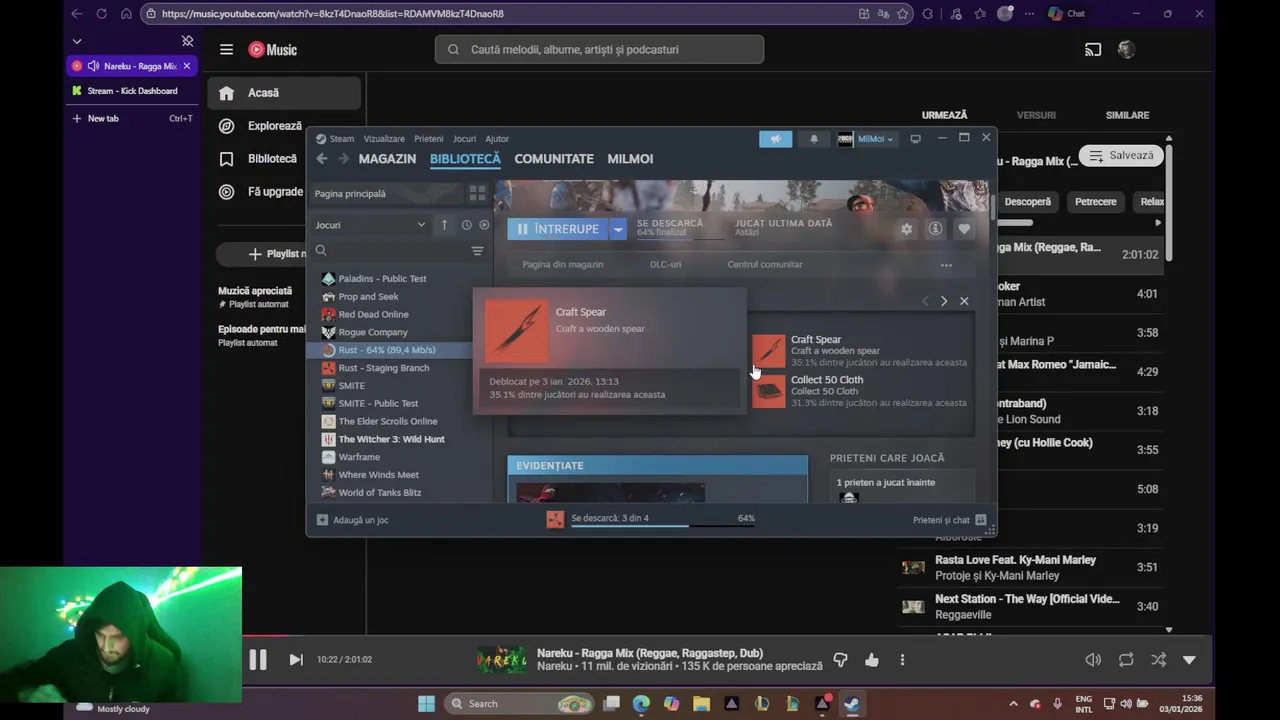Open Rust game settings gear in Steam

906,229
